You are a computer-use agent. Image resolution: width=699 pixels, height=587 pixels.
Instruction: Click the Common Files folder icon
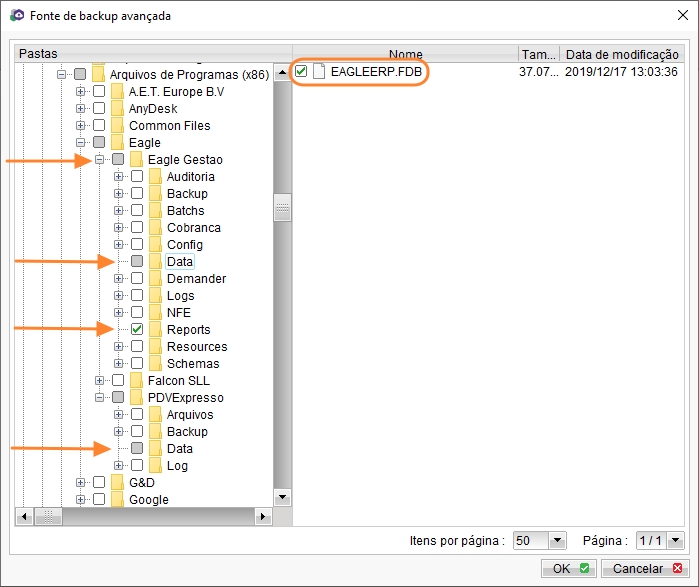(x=117, y=125)
